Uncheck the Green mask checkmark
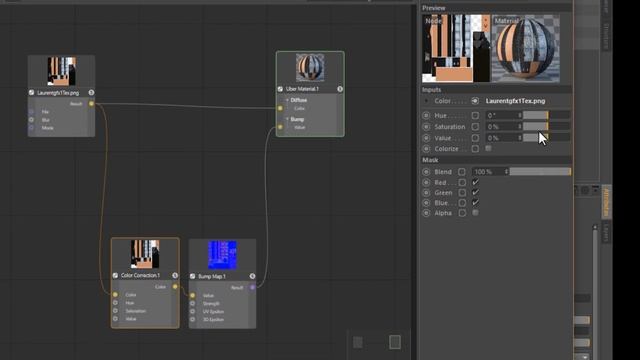This screenshot has width=640, height=360. (x=476, y=193)
